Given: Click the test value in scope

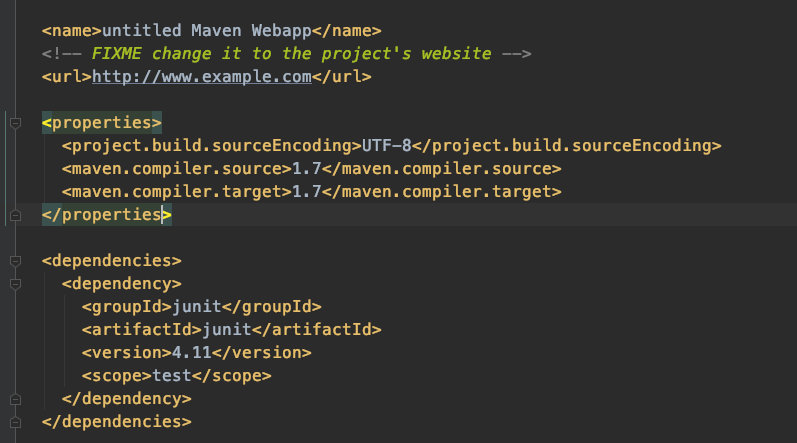Looking at the screenshot, I should (x=172, y=376).
